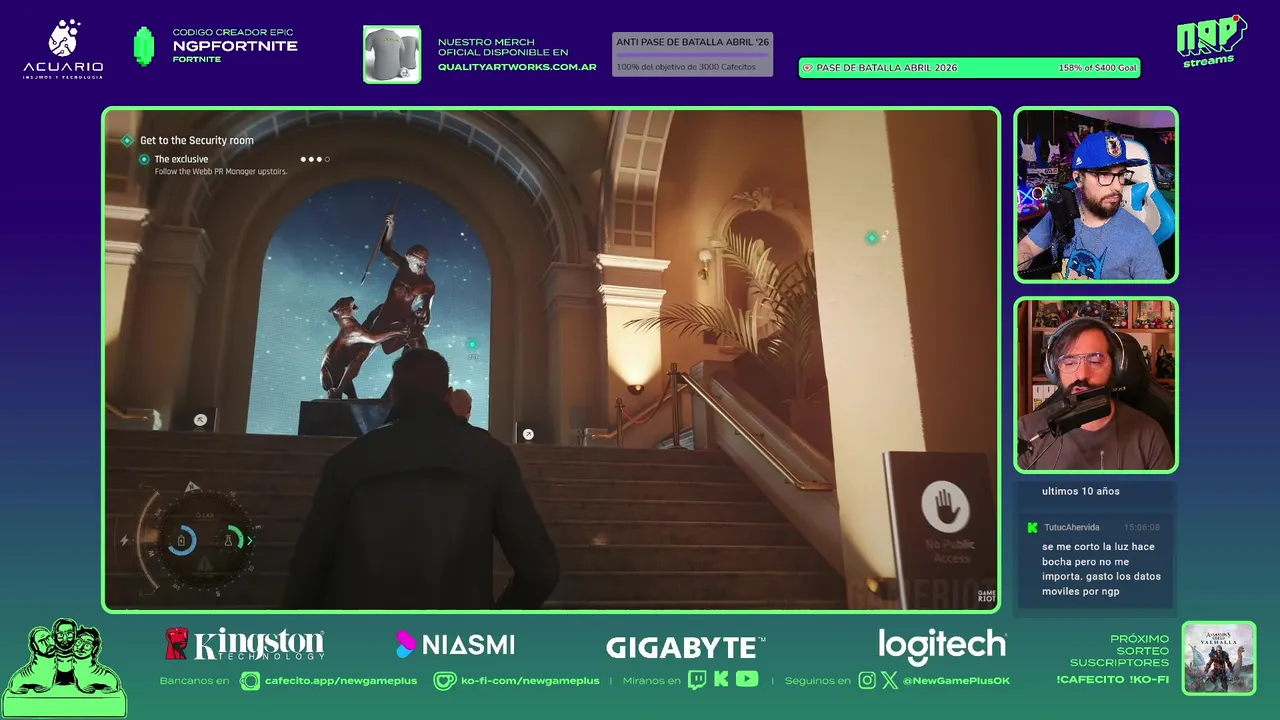Click the NGPFORTNITE creator code text
1280x720 pixels.
[235, 46]
